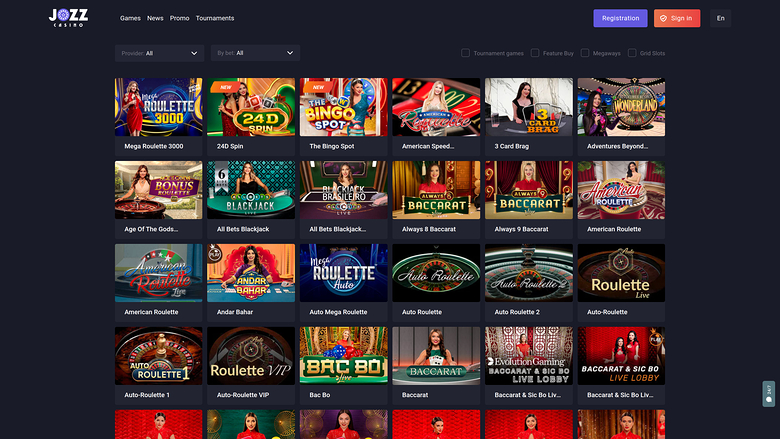Open the Auto Roulette 2 thumbnail
Screen dimensions: 780x439
[529, 273]
